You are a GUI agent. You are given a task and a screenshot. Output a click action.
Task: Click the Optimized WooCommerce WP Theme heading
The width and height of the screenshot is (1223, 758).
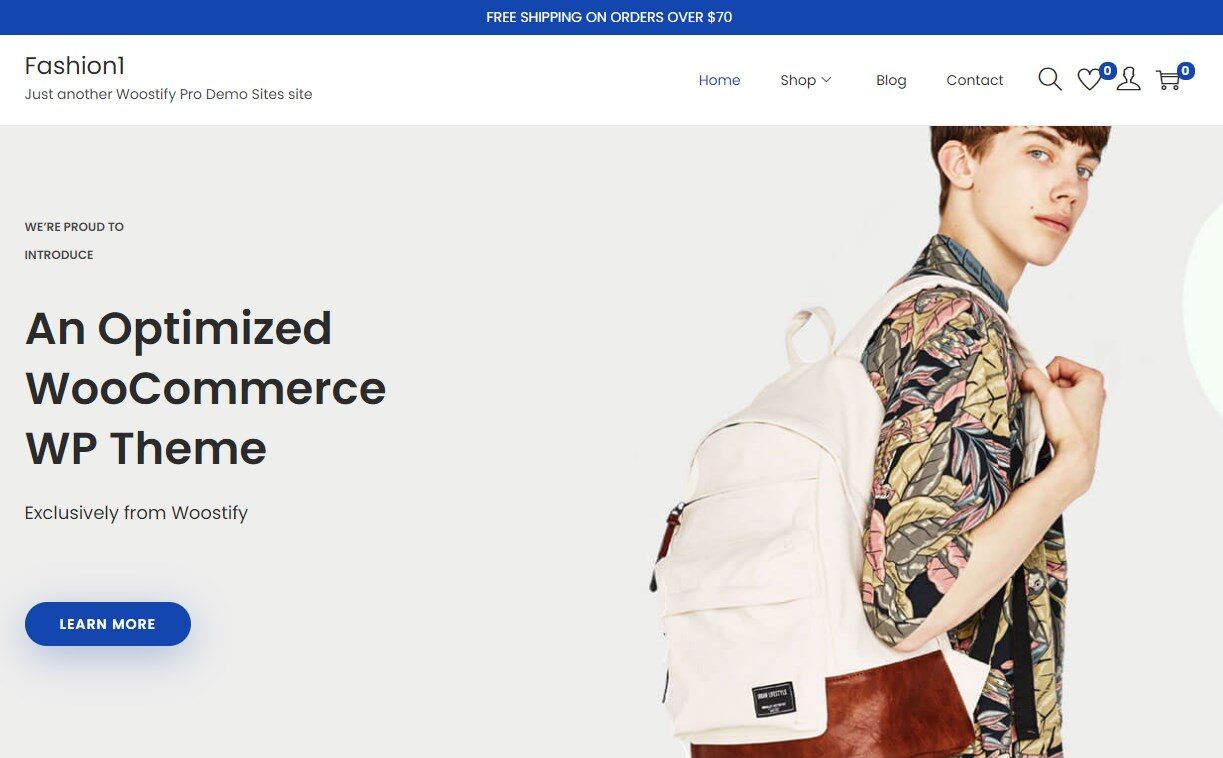pyautogui.click(x=205, y=388)
